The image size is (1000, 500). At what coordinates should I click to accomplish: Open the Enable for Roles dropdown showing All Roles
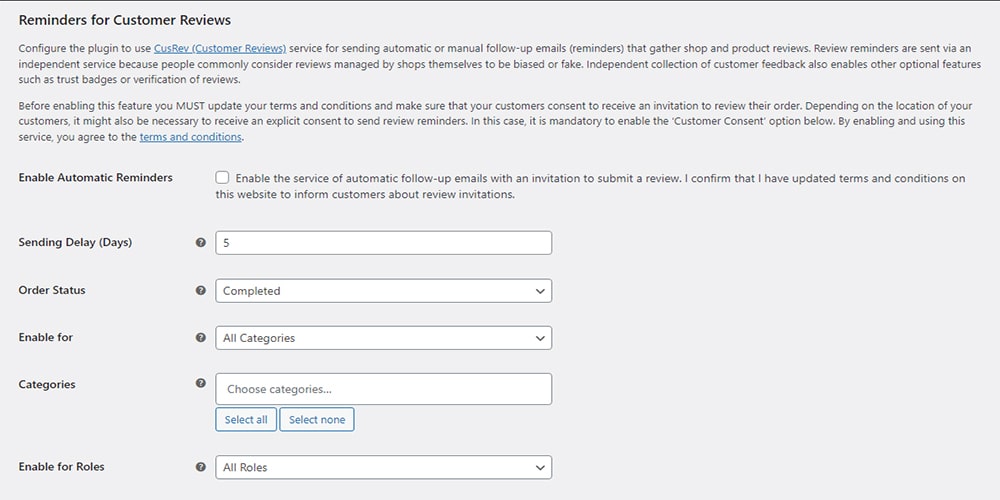(383, 467)
